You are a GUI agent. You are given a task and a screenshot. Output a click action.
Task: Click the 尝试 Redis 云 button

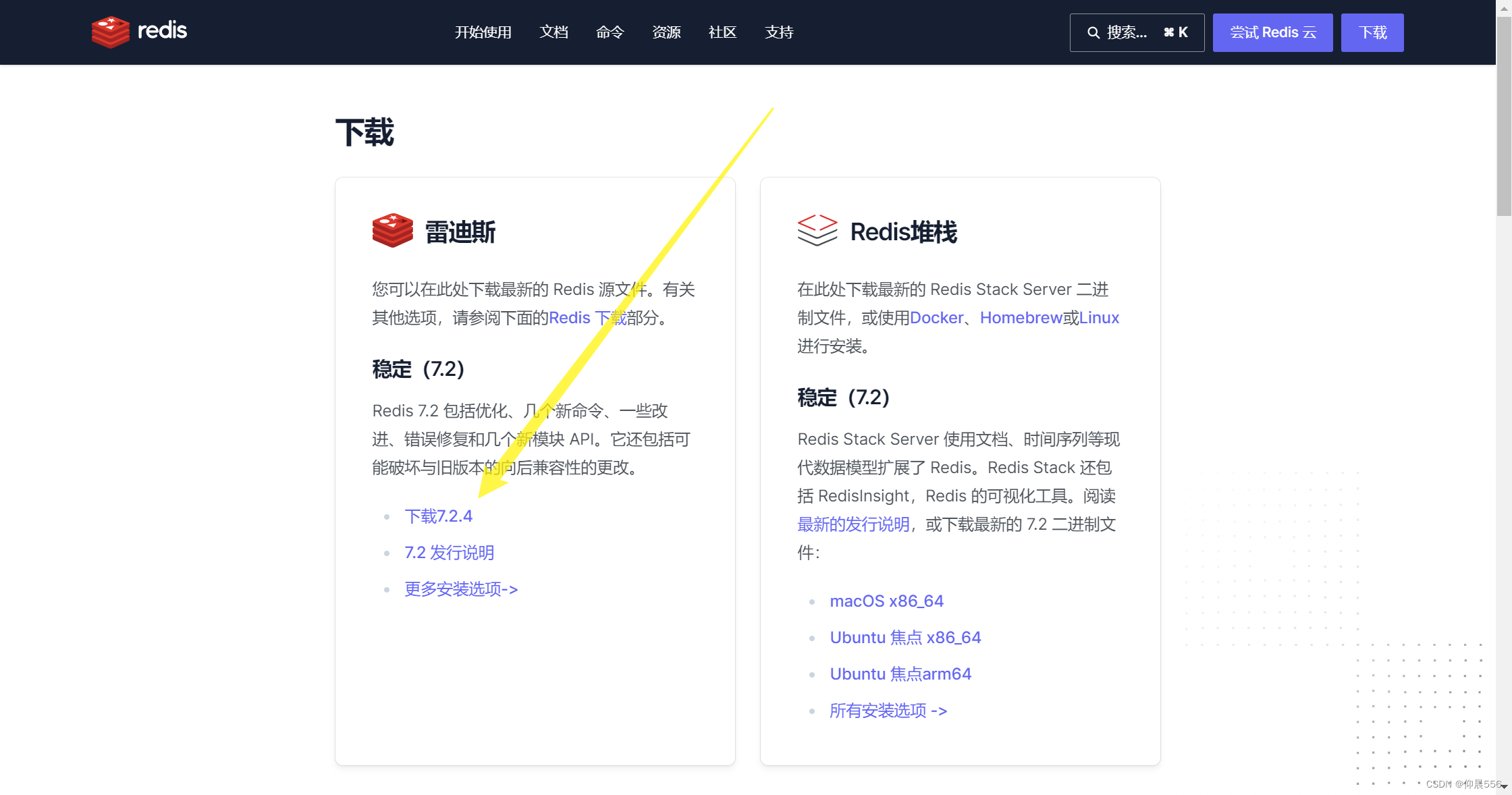coord(1272,32)
